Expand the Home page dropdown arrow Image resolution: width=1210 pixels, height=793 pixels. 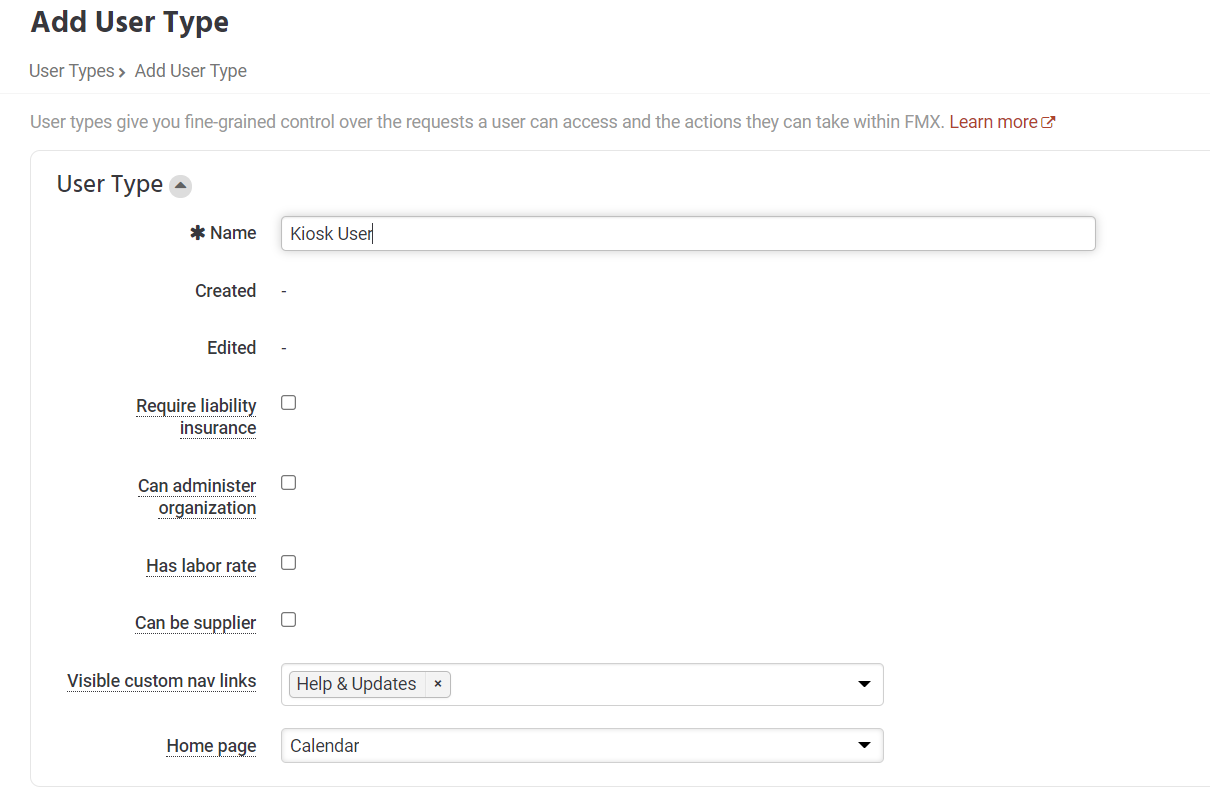point(864,746)
